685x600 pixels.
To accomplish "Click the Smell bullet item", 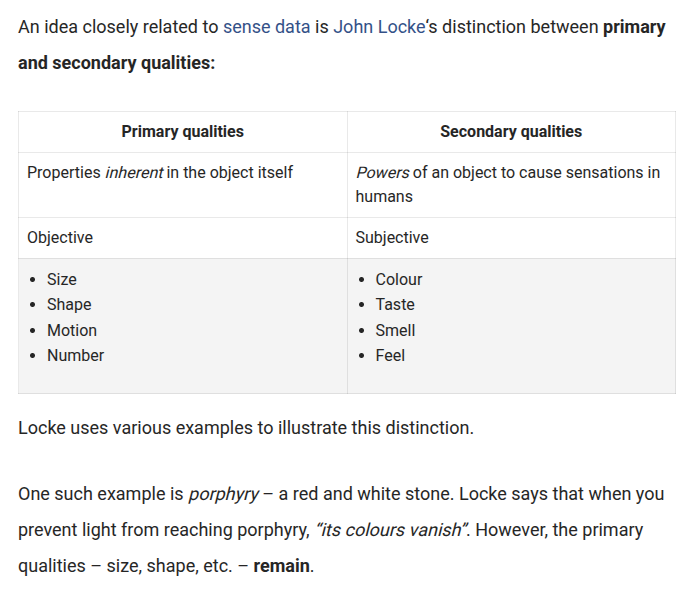I will tap(395, 330).
